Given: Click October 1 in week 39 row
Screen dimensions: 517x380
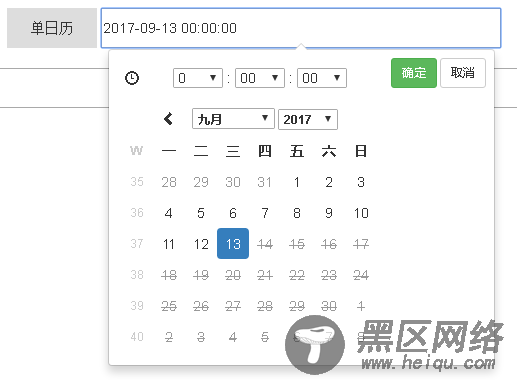Looking at the screenshot, I should coord(361,306).
